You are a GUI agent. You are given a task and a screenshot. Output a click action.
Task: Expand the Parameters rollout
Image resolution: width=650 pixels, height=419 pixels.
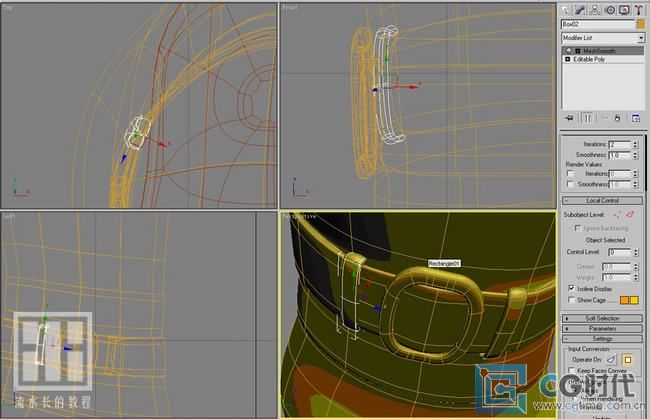602,328
